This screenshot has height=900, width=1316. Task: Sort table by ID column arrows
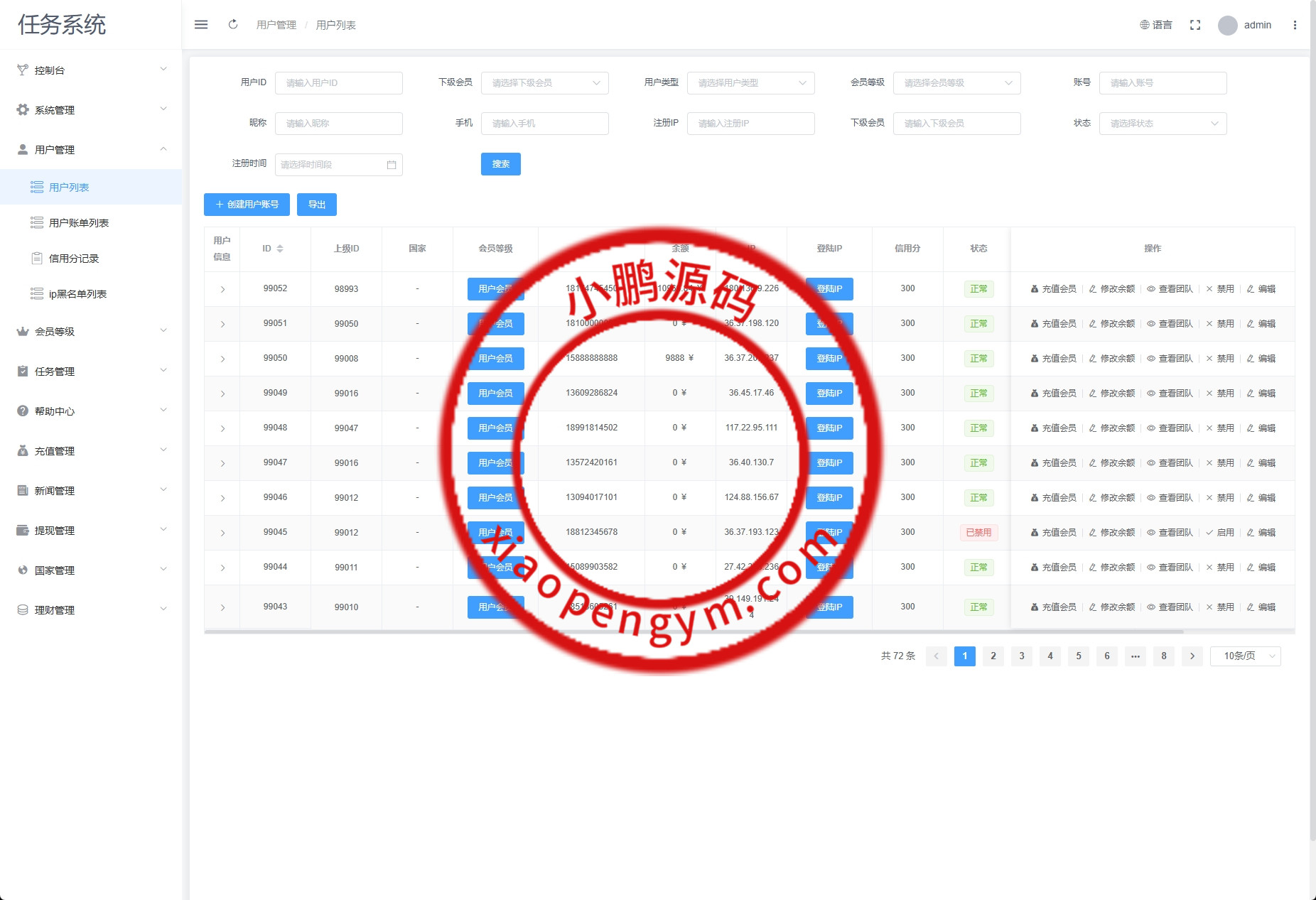280,249
